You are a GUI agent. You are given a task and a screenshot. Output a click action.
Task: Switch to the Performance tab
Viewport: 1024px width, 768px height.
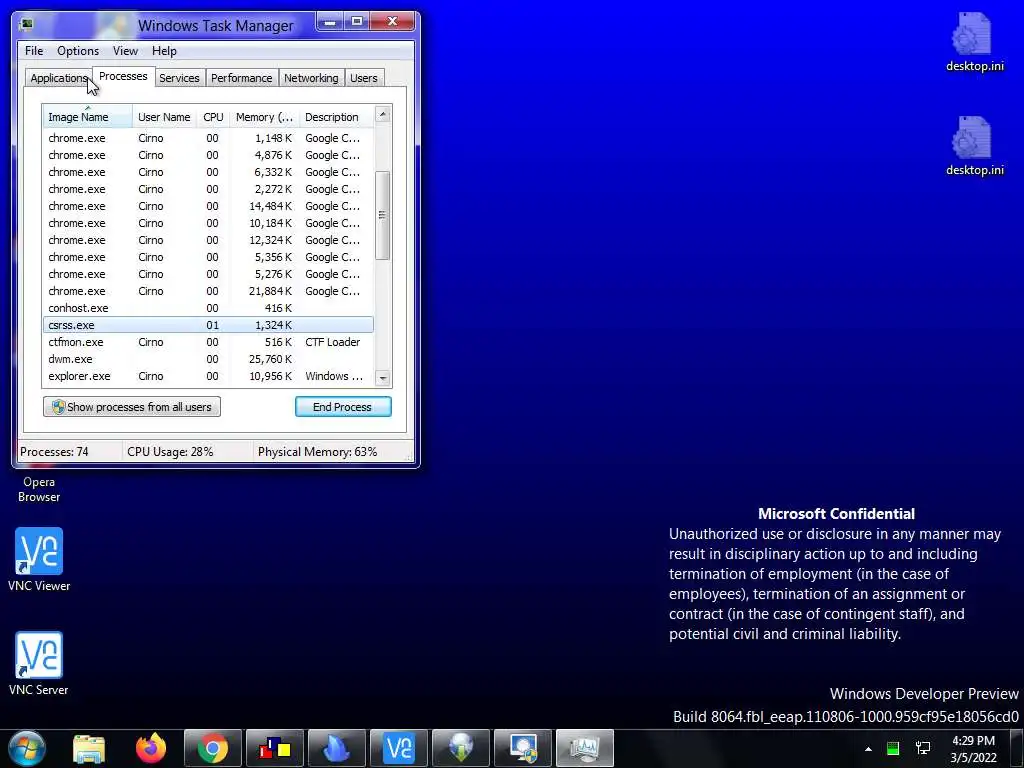[242, 78]
